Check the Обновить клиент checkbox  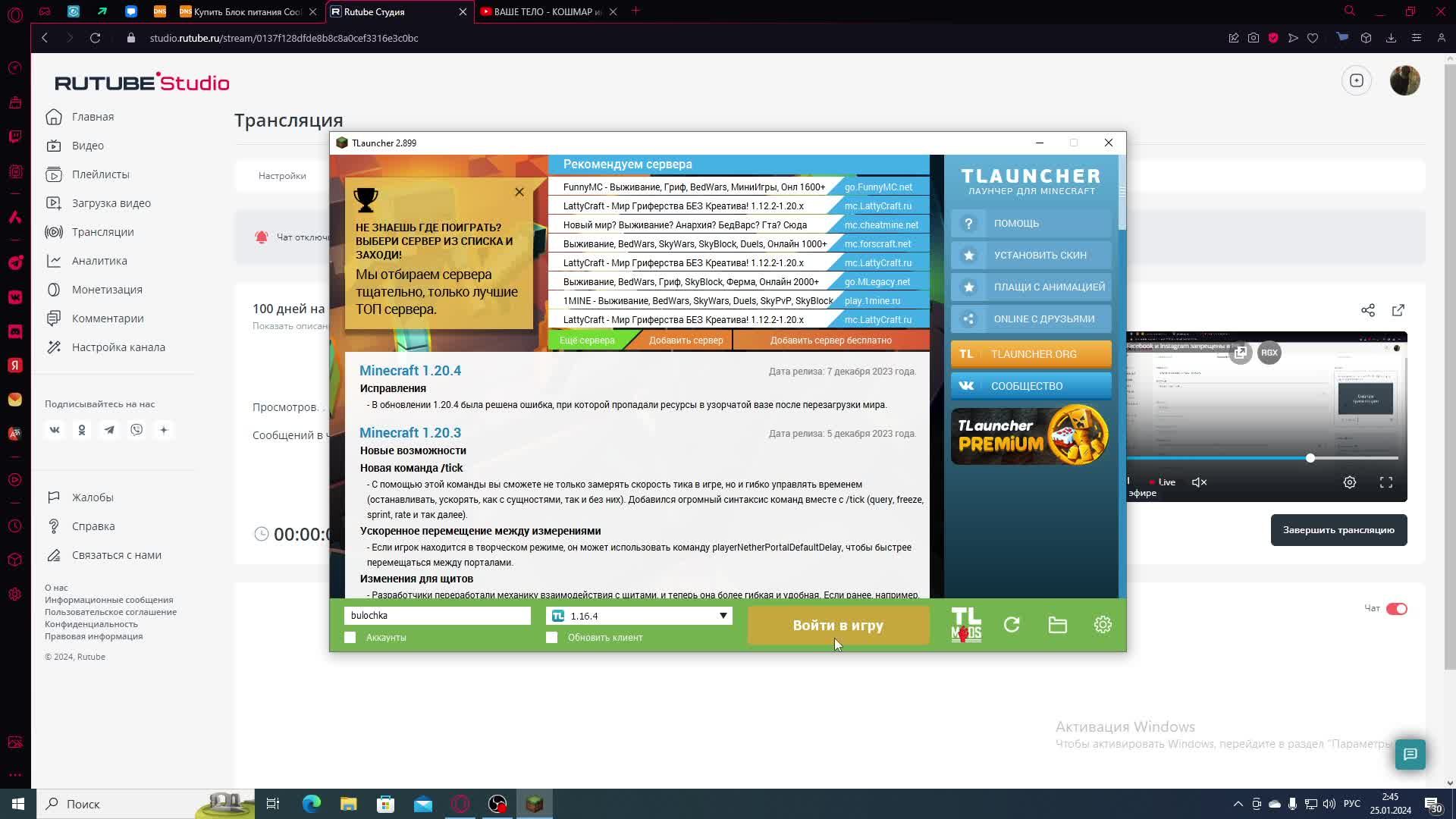tap(551, 638)
